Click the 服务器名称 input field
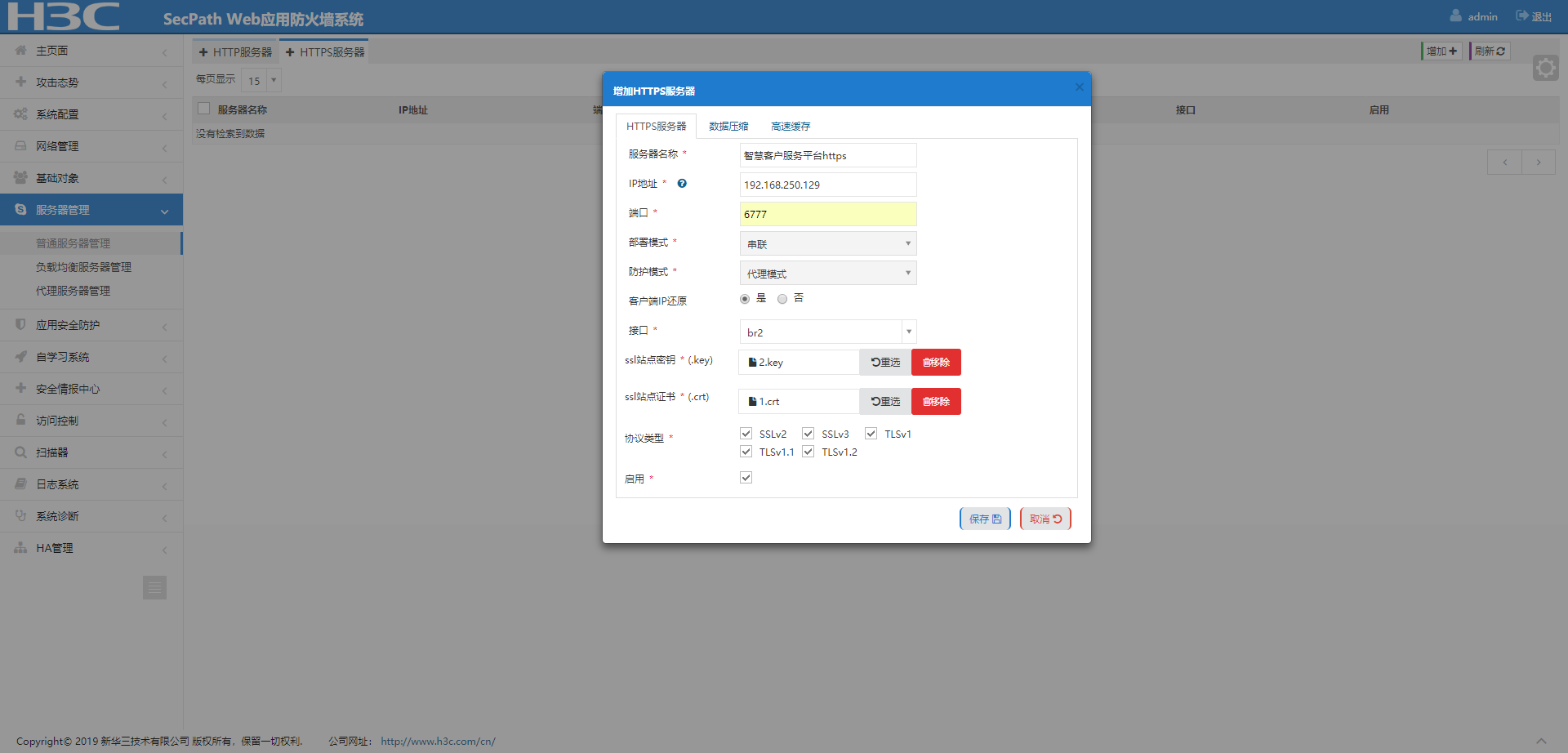Viewport: 1568px width, 753px height. click(828, 155)
